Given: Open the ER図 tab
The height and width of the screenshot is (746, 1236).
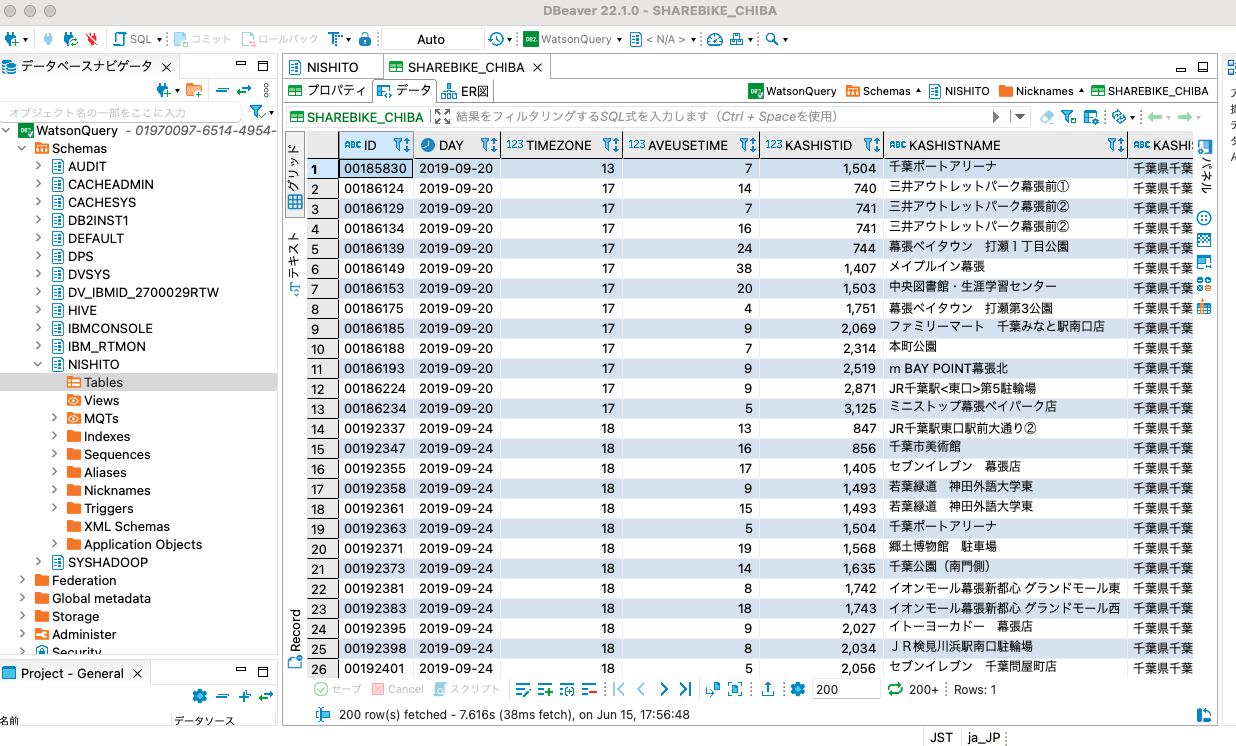Looking at the screenshot, I should click(467, 90).
